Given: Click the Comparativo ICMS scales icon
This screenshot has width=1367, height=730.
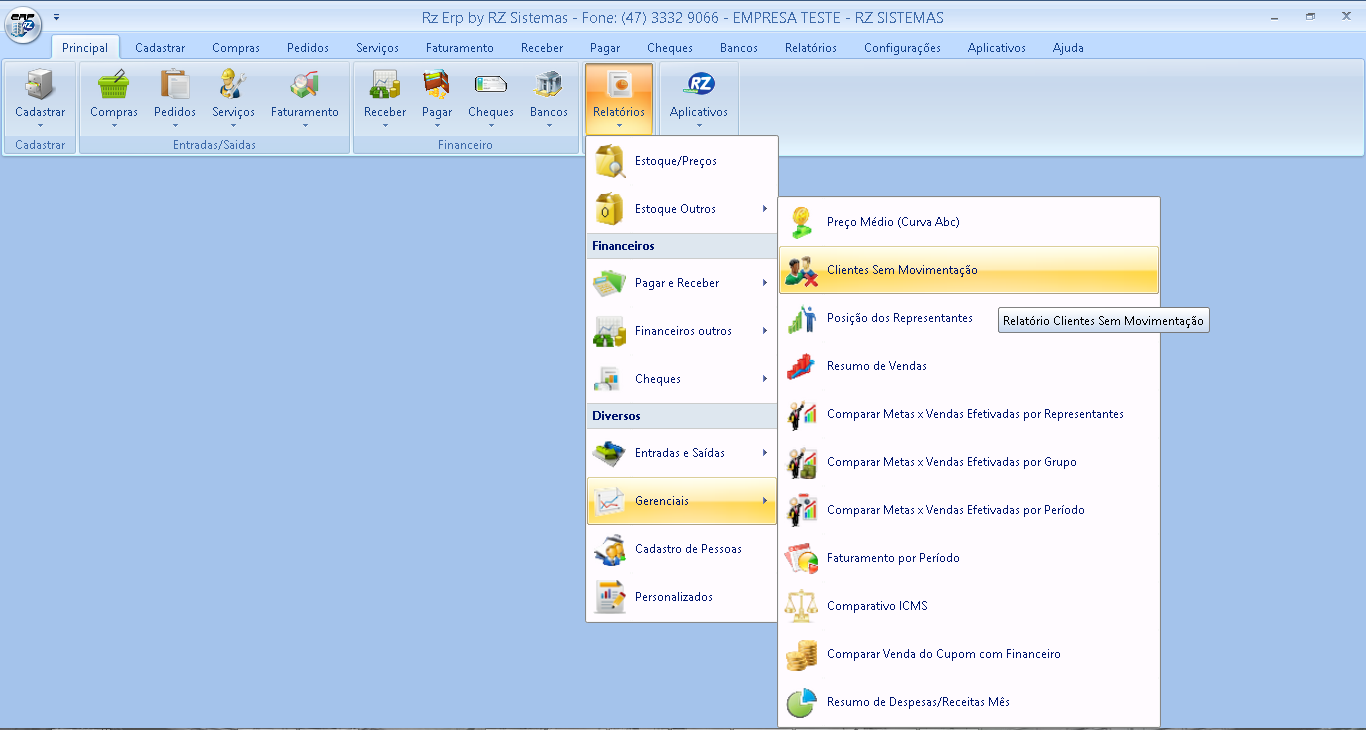Looking at the screenshot, I should [802, 606].
